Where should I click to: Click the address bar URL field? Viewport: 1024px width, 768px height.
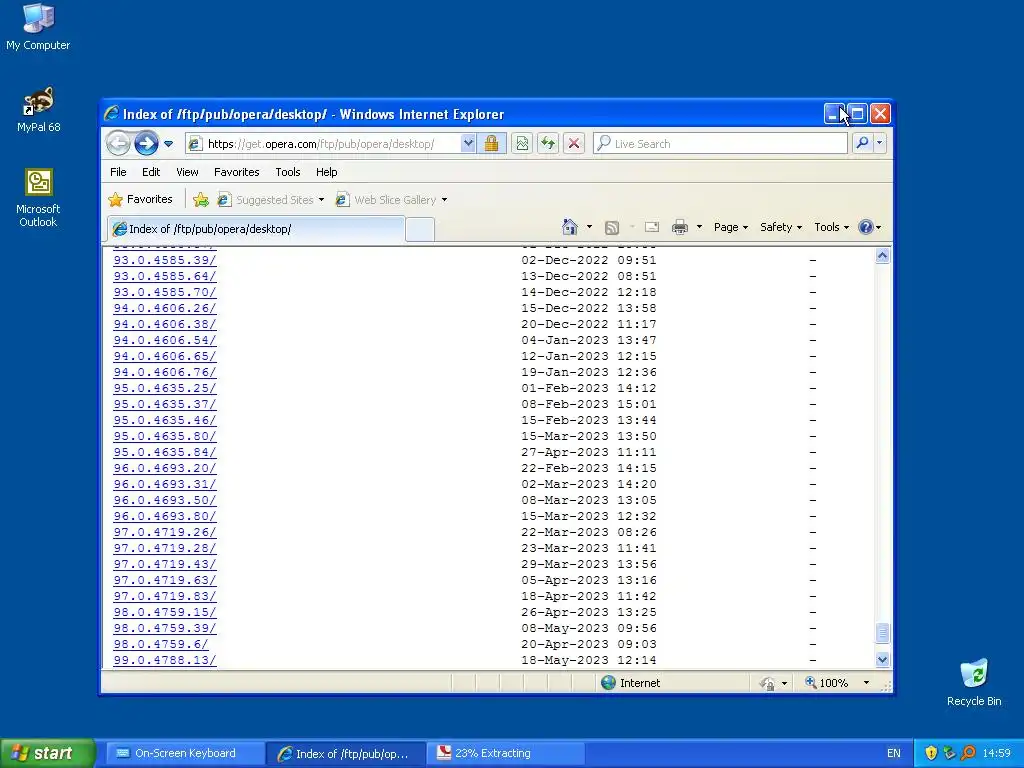323,144
